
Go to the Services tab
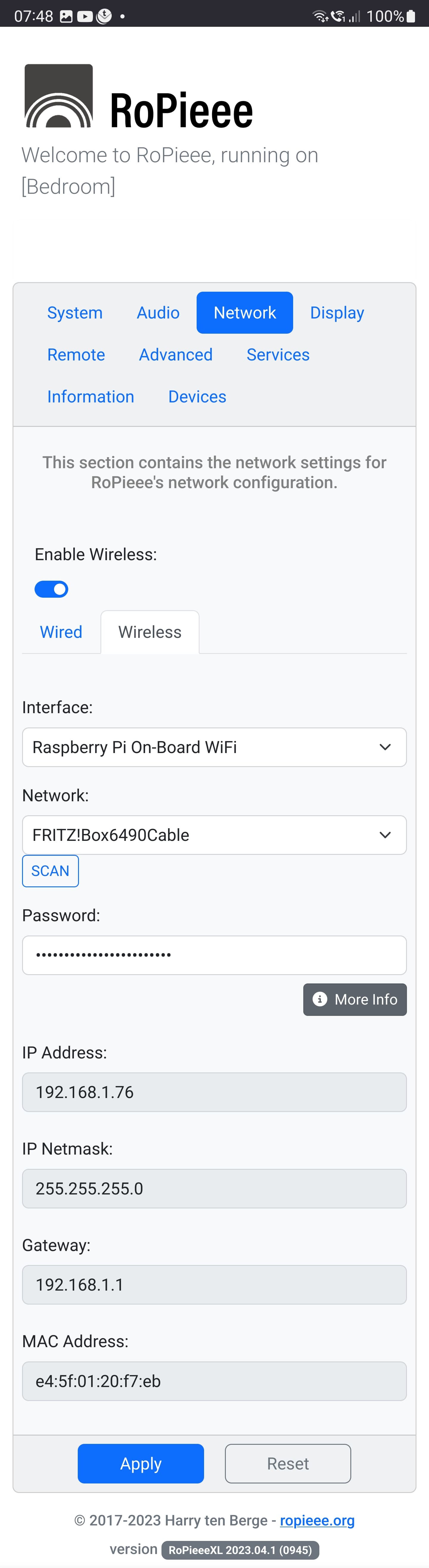(278, 355)
